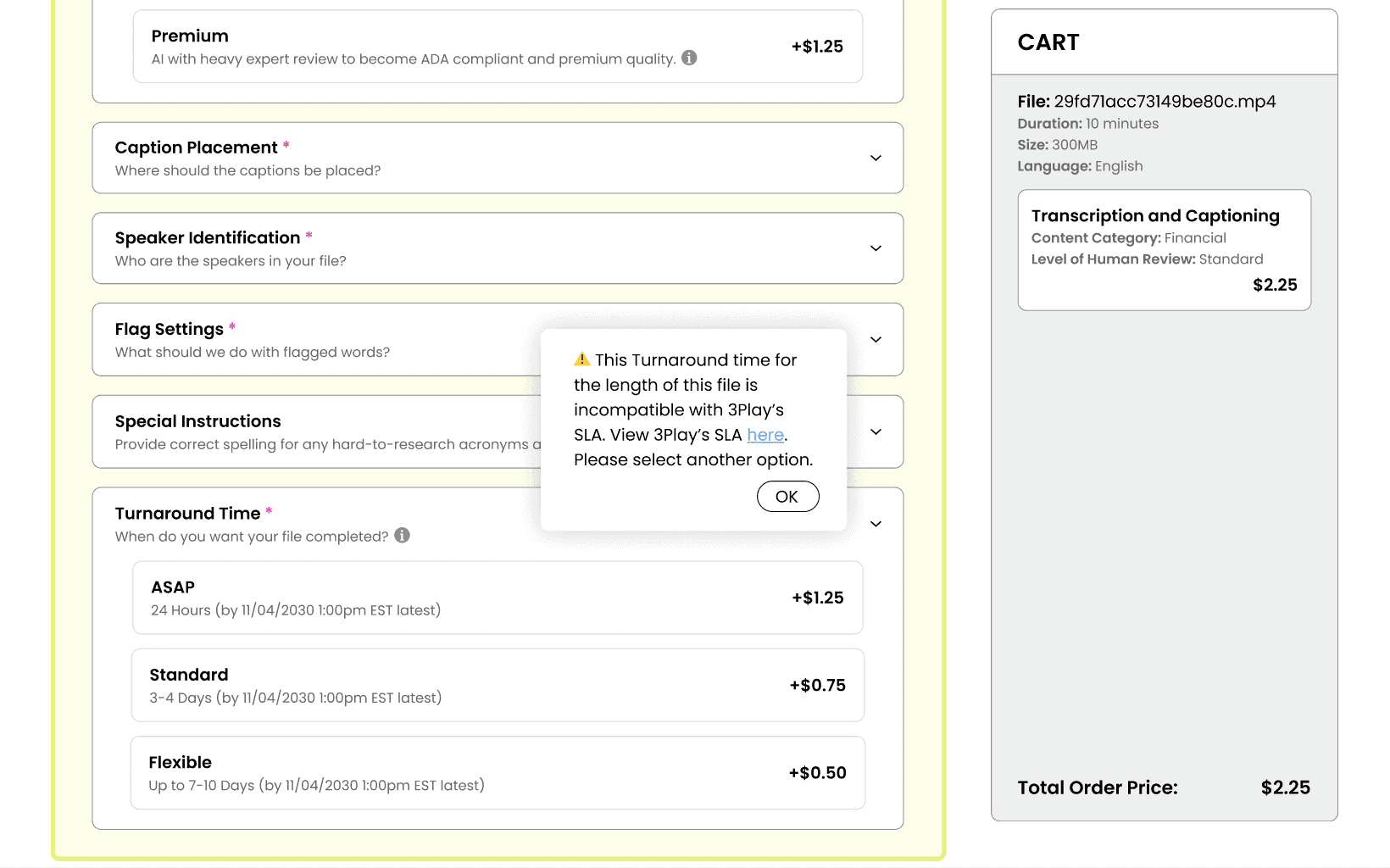The image size is (1390, 868).
Task: Select Flexible 7-10 Days turnaround
Action: click(x=498, y=772)
